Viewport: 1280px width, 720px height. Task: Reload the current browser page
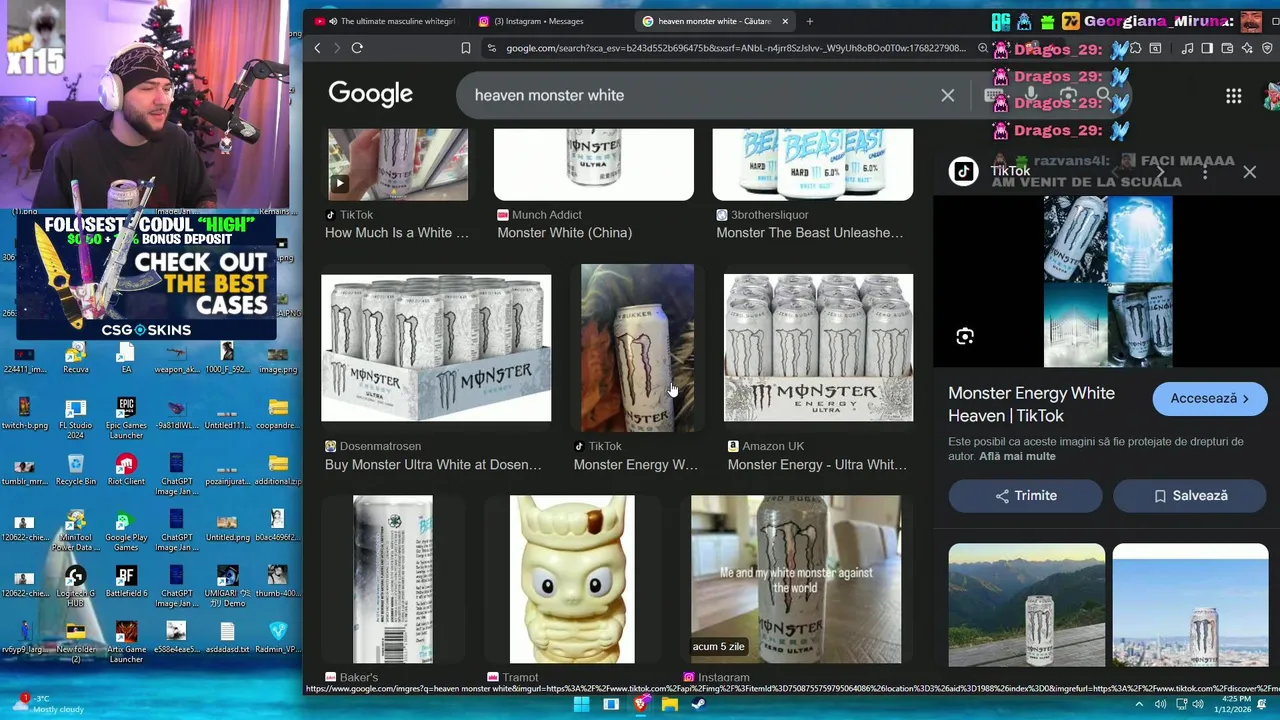pyautogui.click(x=357, y=48)
